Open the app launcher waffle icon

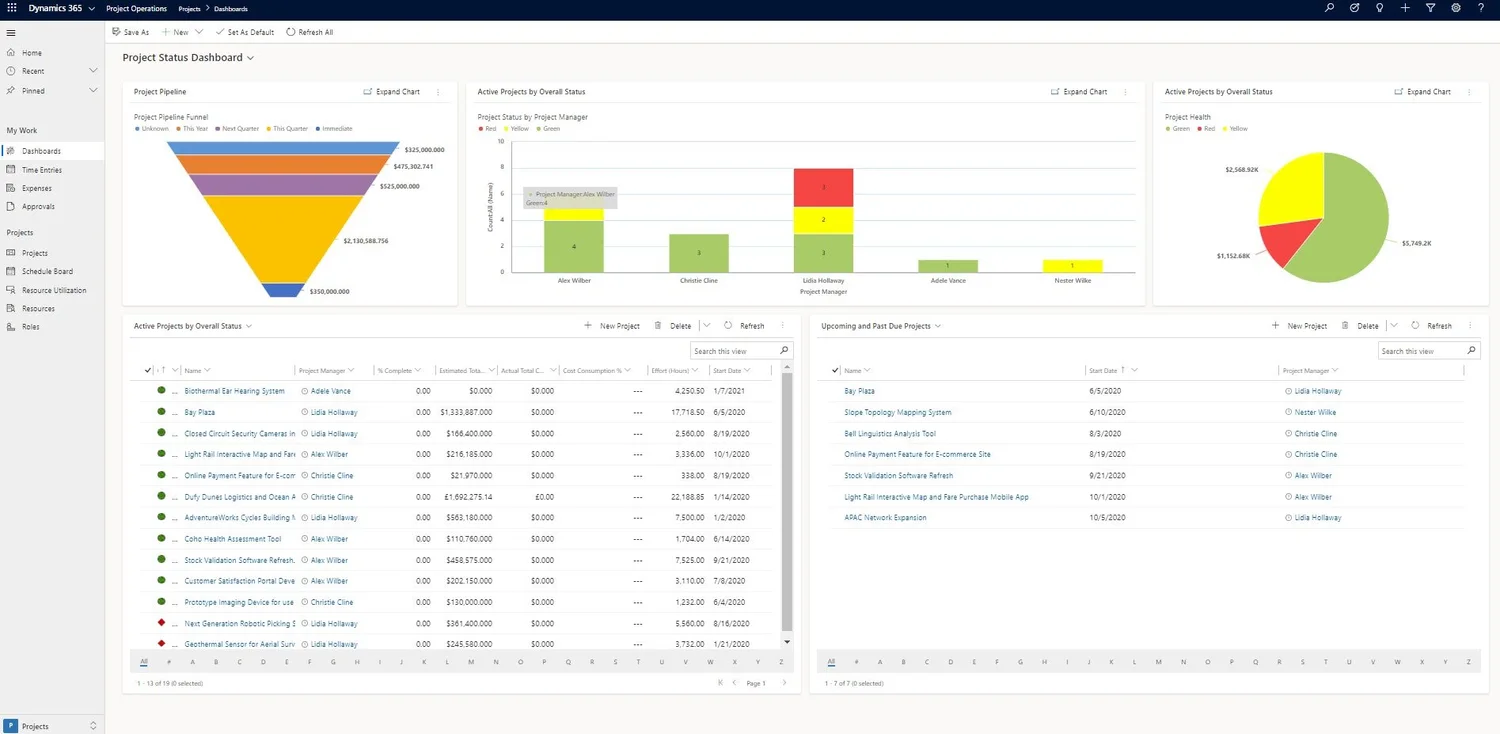(x=12, y=8)
